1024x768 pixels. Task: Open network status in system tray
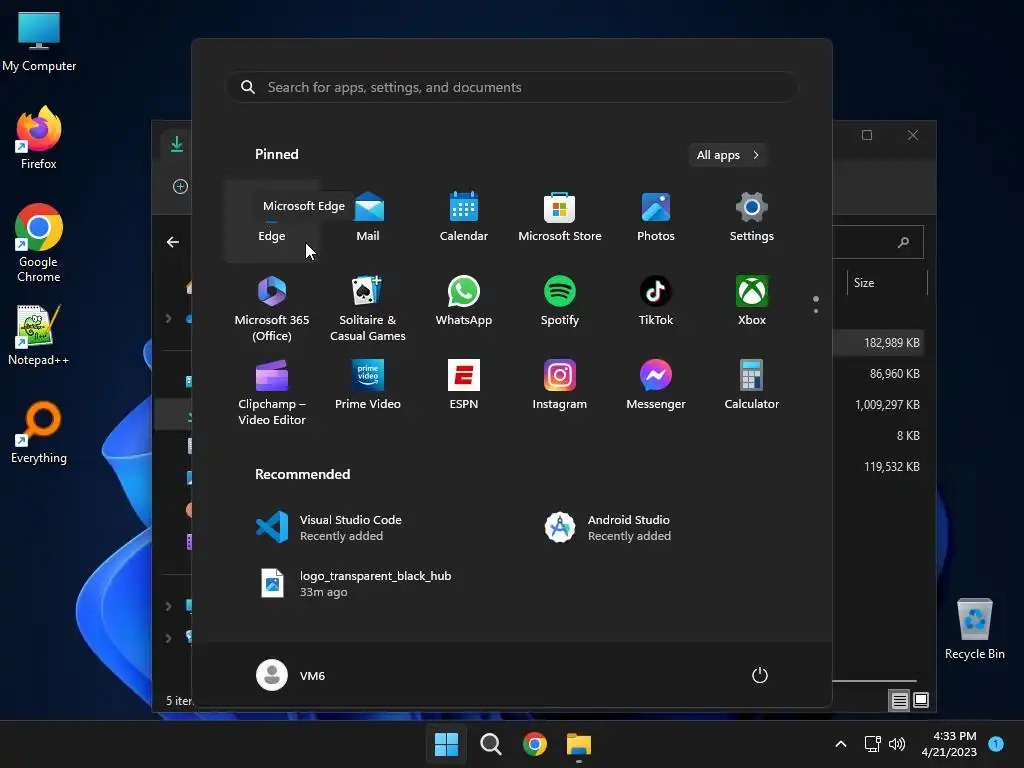pos(872,744)
